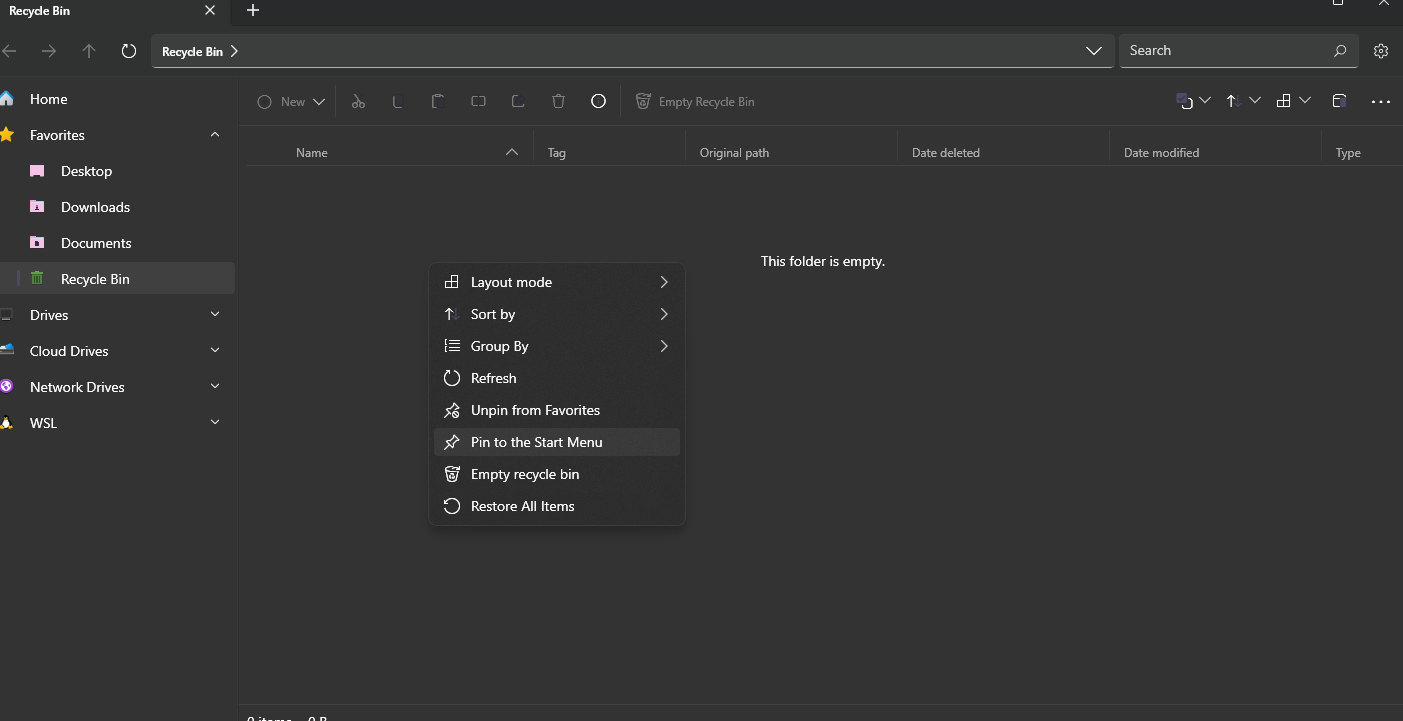Select Pin to the Start Menu
This screenshot has width=1403, height=721.
pos(536,441)
